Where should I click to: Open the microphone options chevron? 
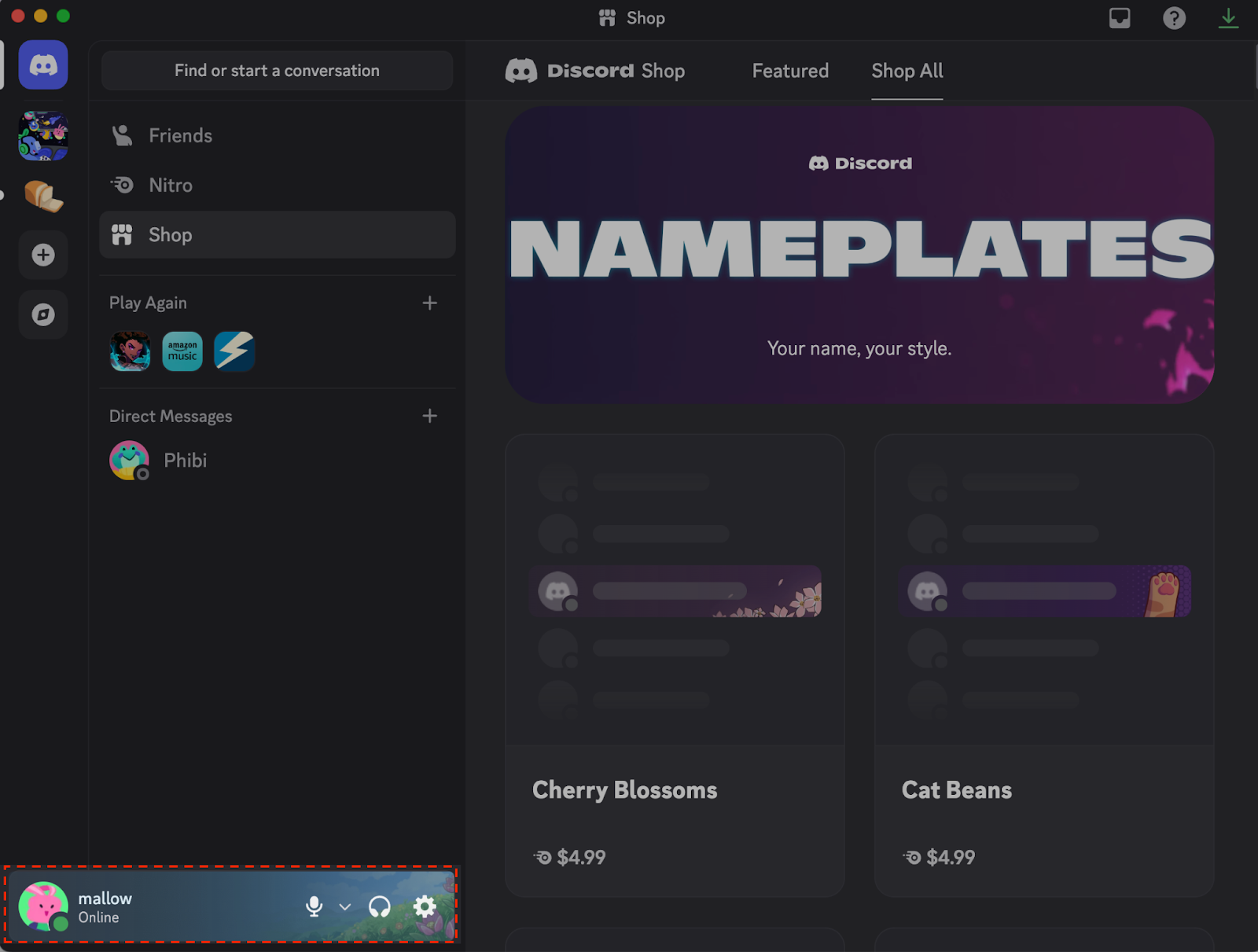click(x=344, y=906)
